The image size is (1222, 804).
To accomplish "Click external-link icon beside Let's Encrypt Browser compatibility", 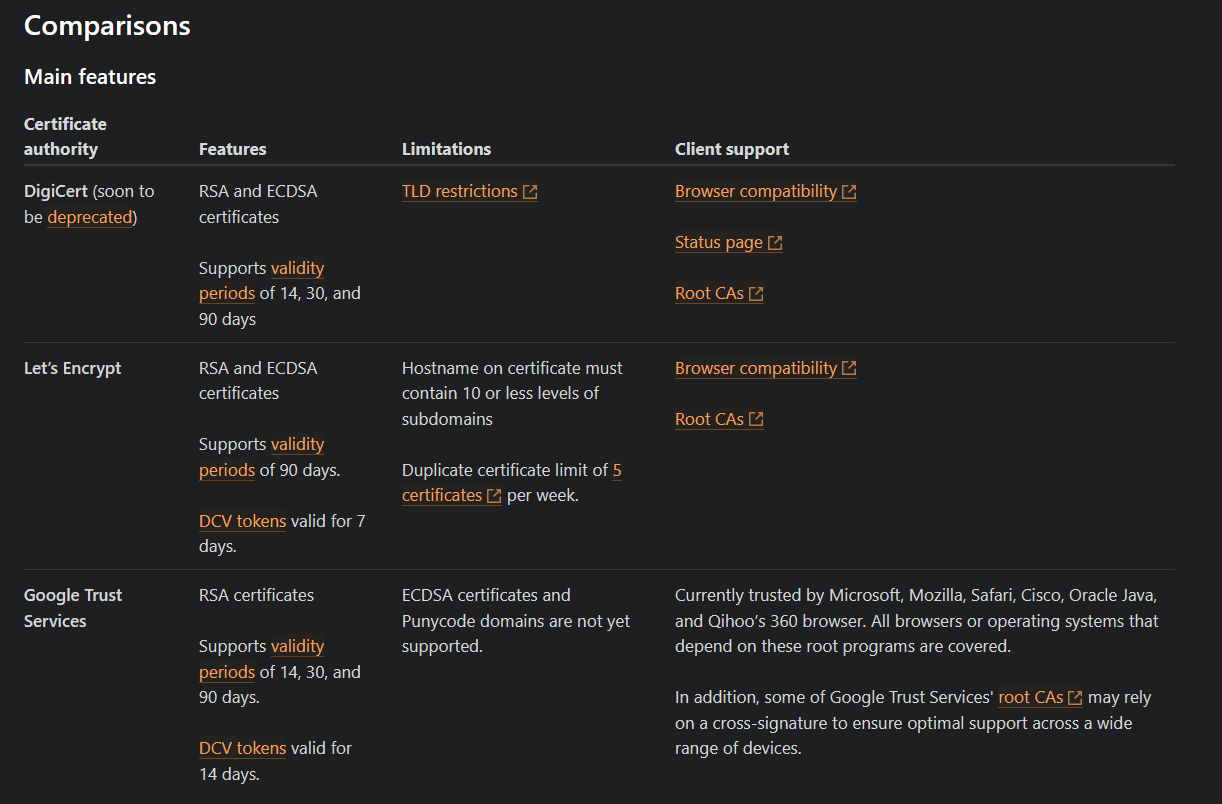I will 849,369.
